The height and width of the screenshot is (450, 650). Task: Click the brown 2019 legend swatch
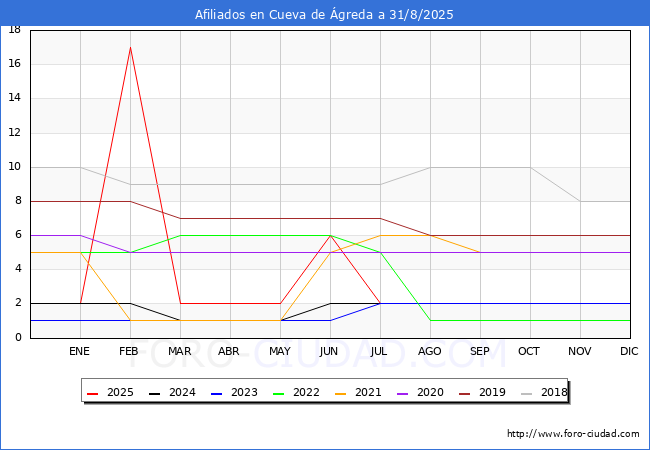click(x=465, y=393)
